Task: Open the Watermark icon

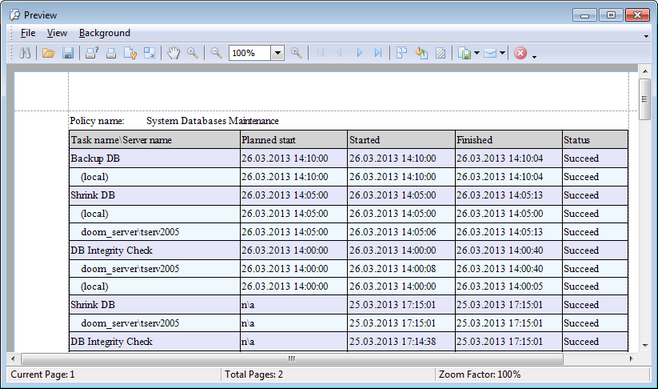Action: click(440, 53)
